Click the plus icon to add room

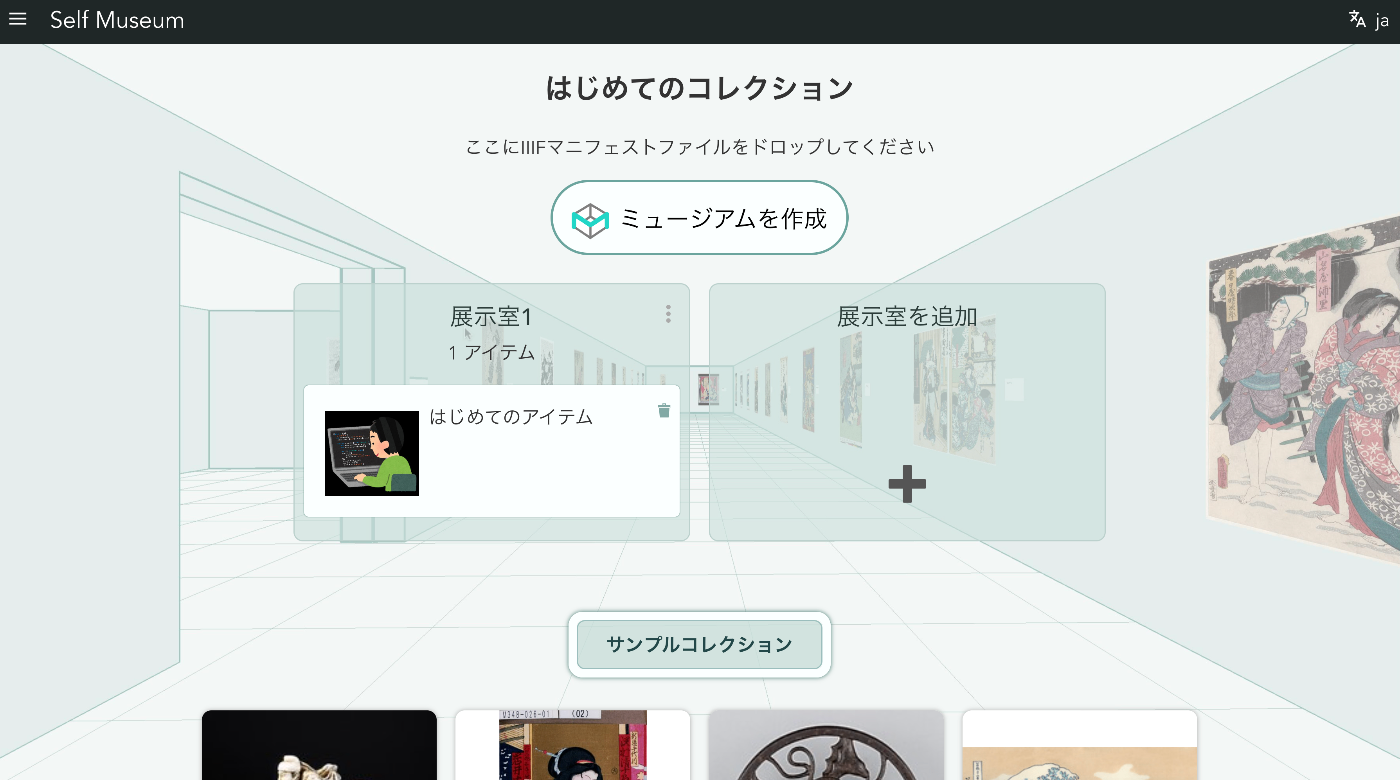tap(907, 484)
